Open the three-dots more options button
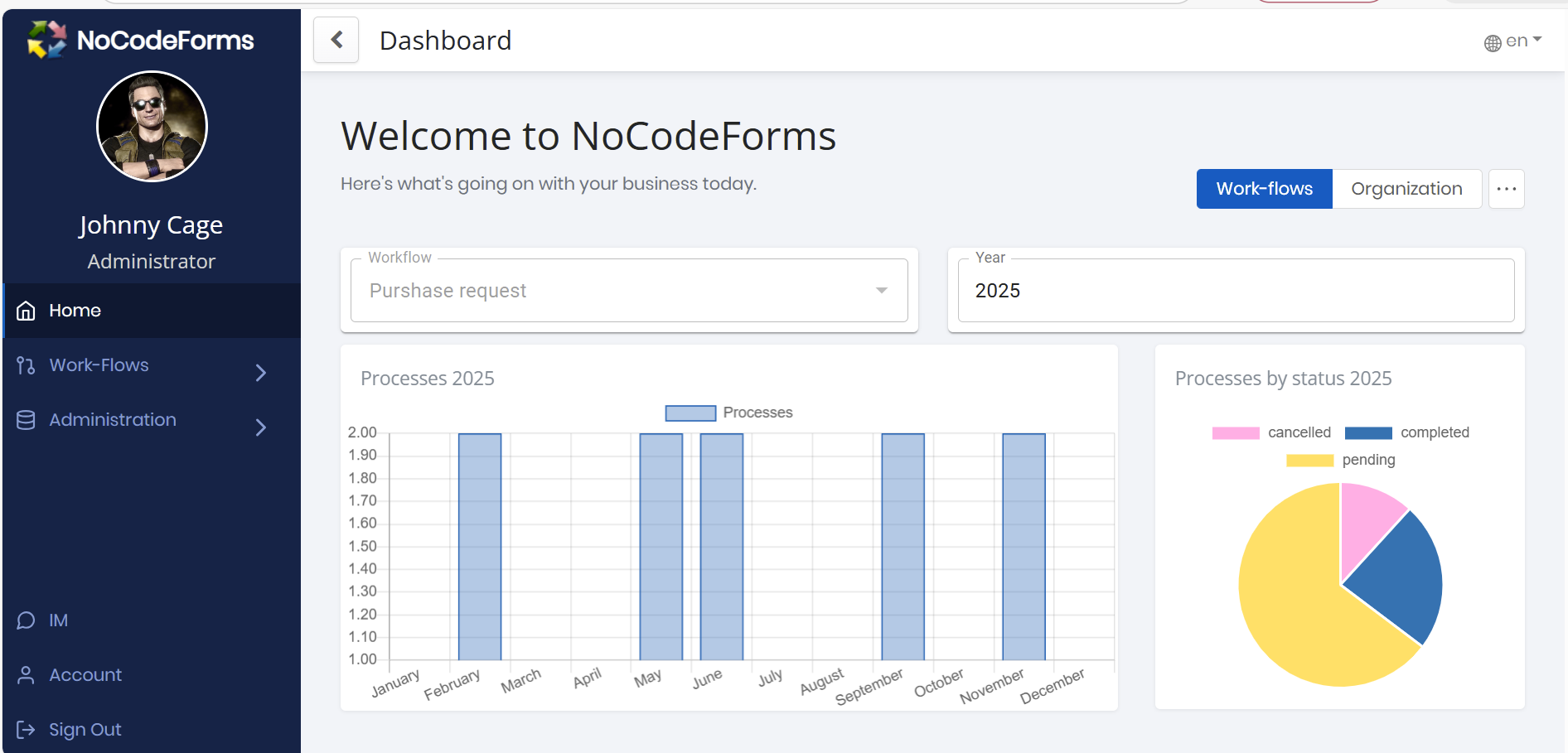Image resolution: width=1568 pixels, height=753 pixels. (1506, 189)
